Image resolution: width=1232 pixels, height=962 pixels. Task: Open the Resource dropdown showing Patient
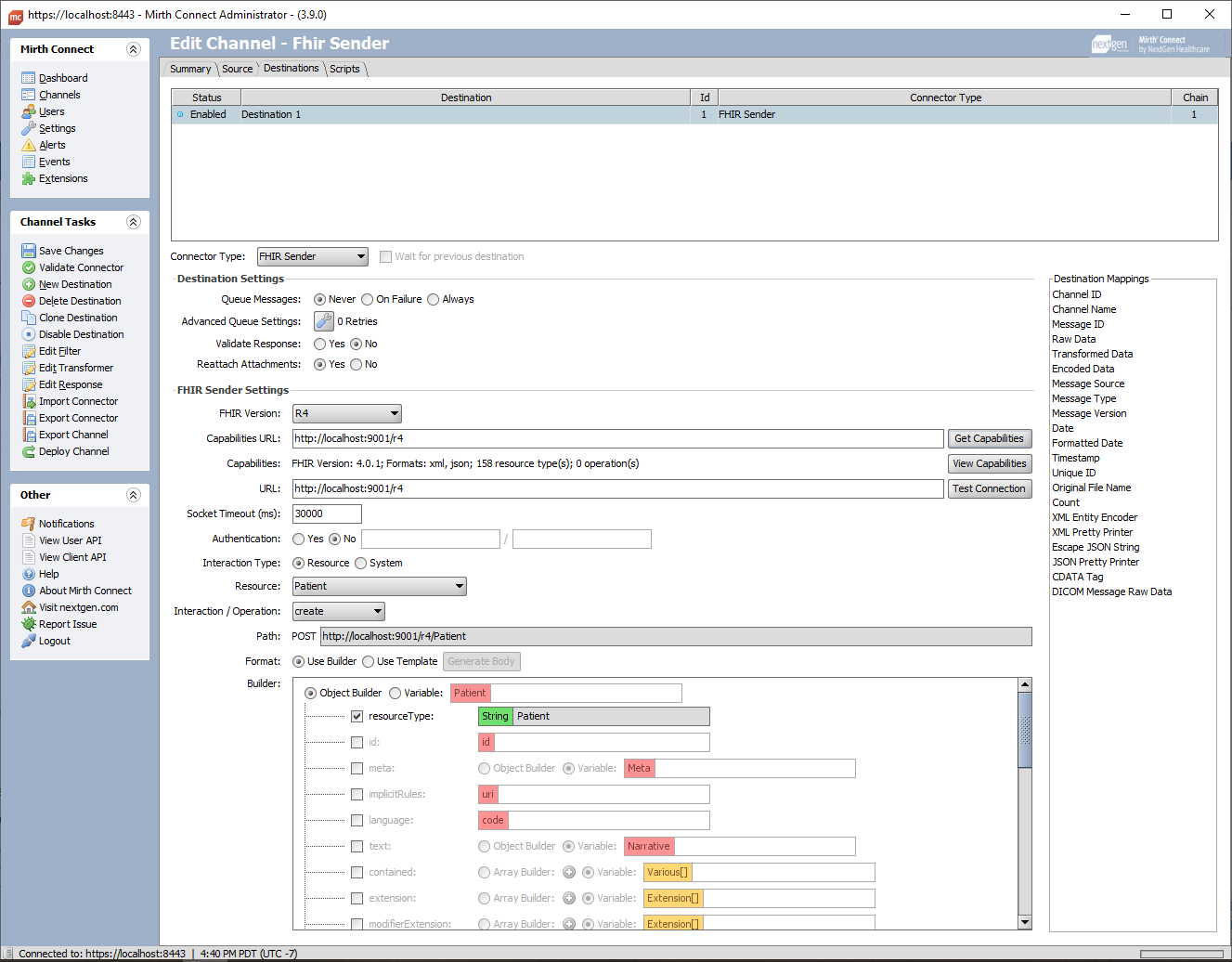coord(380,586)
